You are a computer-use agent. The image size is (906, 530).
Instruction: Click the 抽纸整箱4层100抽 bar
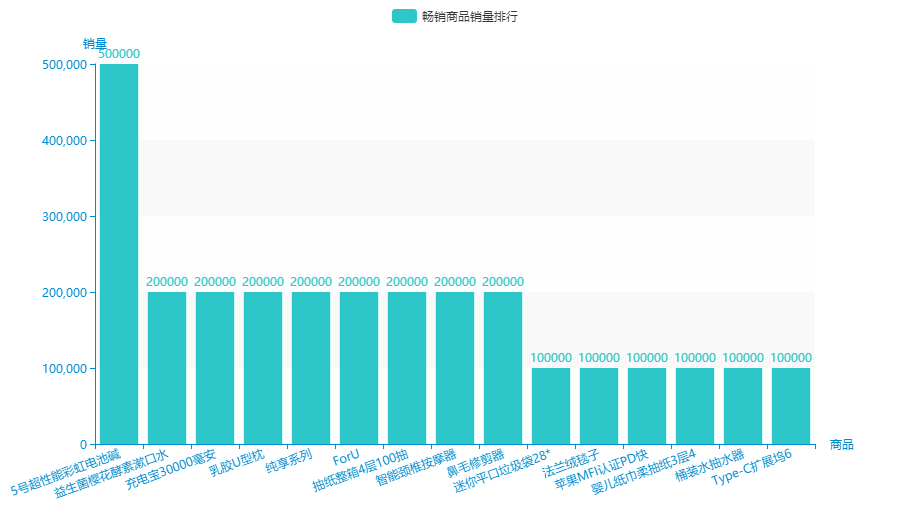[407, 368]
